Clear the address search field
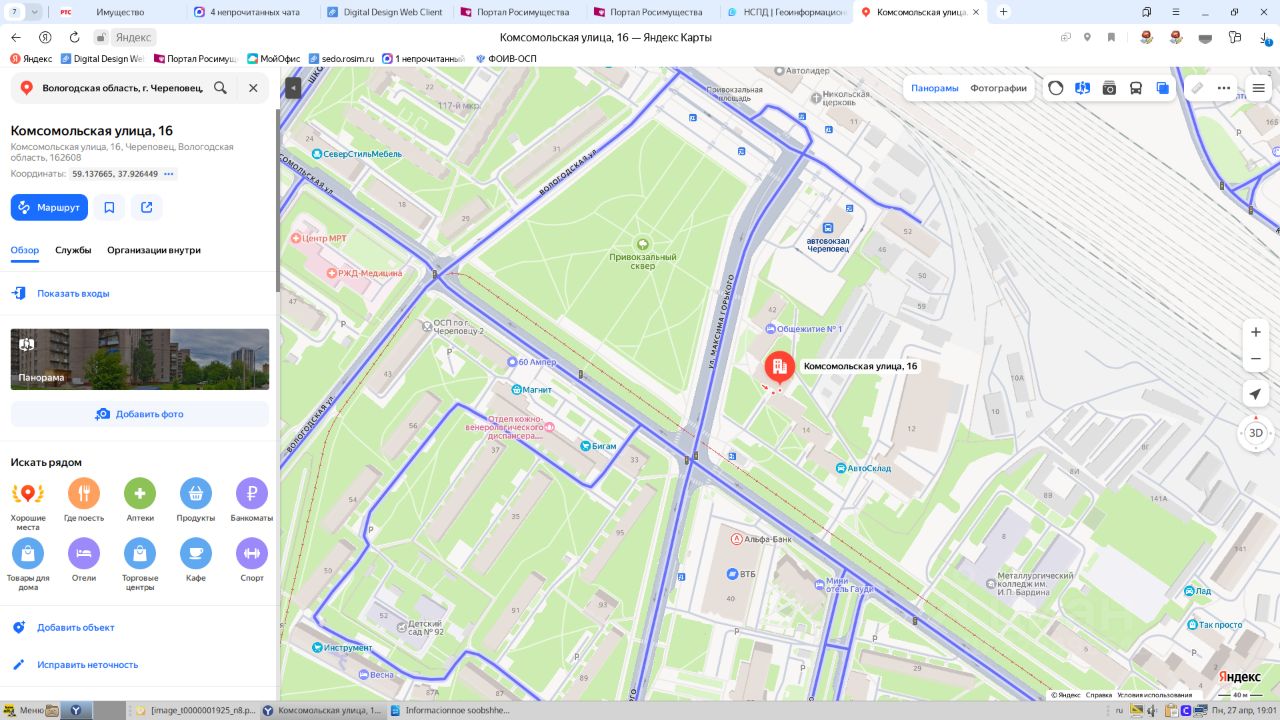The image size is (1280, 720). [x=253, y=88]
